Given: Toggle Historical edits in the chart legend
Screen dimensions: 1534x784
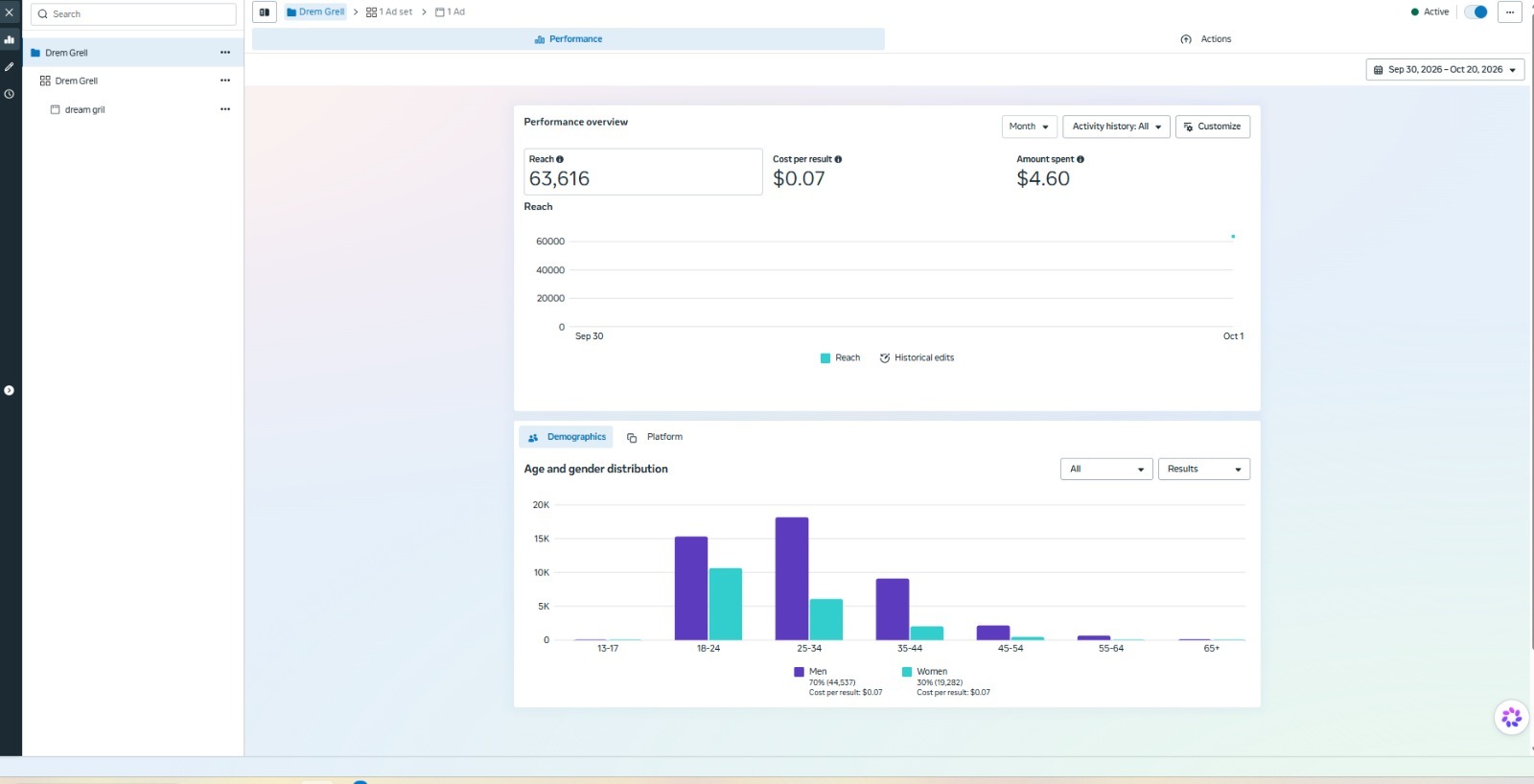Looking at the screenshot, I should pyautogui.click(x=917, y=358).
